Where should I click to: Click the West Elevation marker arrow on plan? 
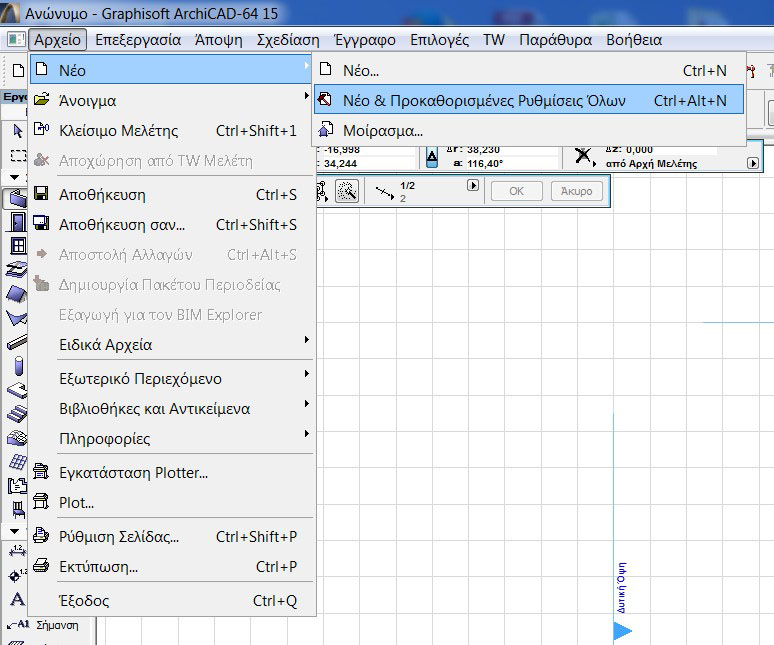(622, 630)
